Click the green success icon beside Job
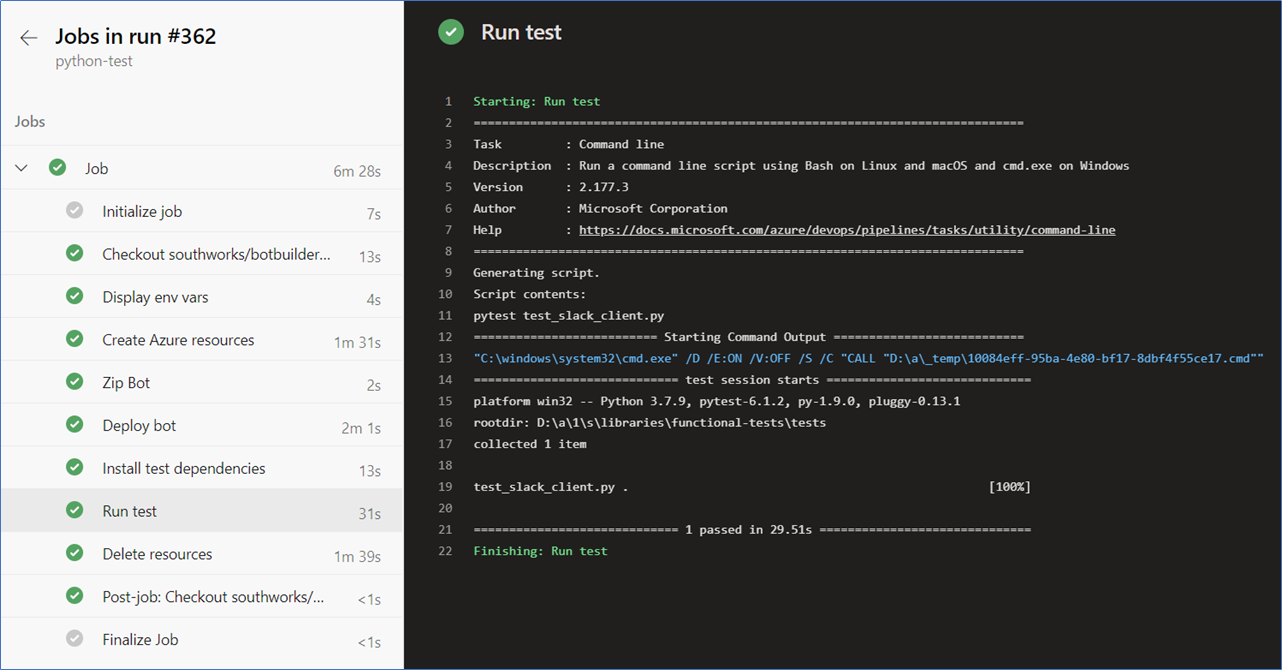The width and height of the screenshot is (1282, 670). [58, 168]
